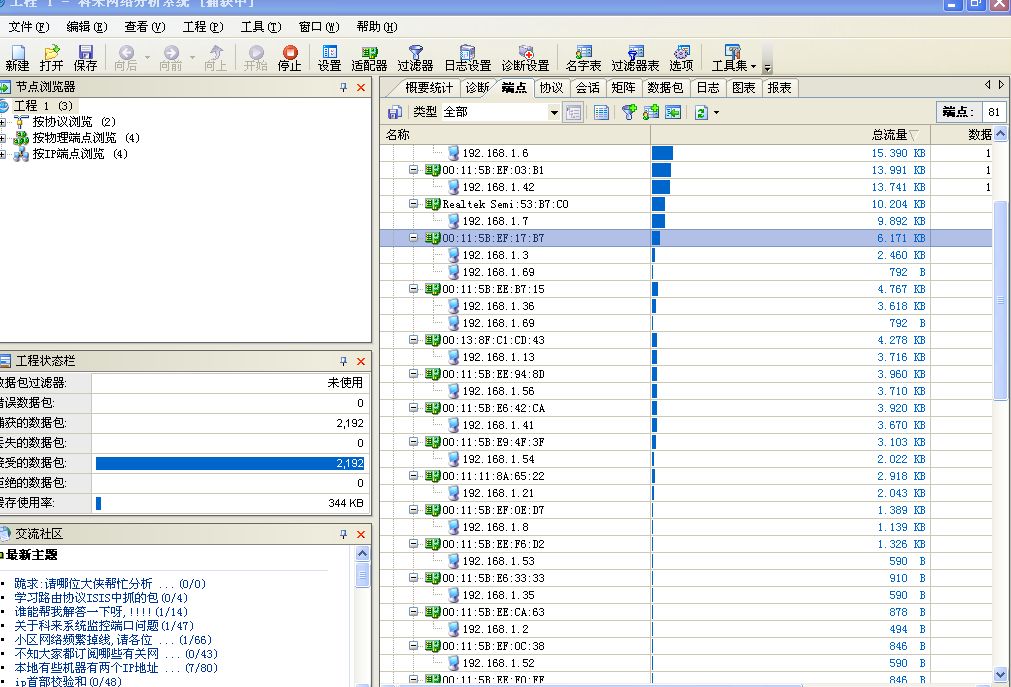The height and width of the screenshot is (687, 1011).
Task: Toggle the tree view mode button beside type dropdown
Action: click(x=573, y=113)
